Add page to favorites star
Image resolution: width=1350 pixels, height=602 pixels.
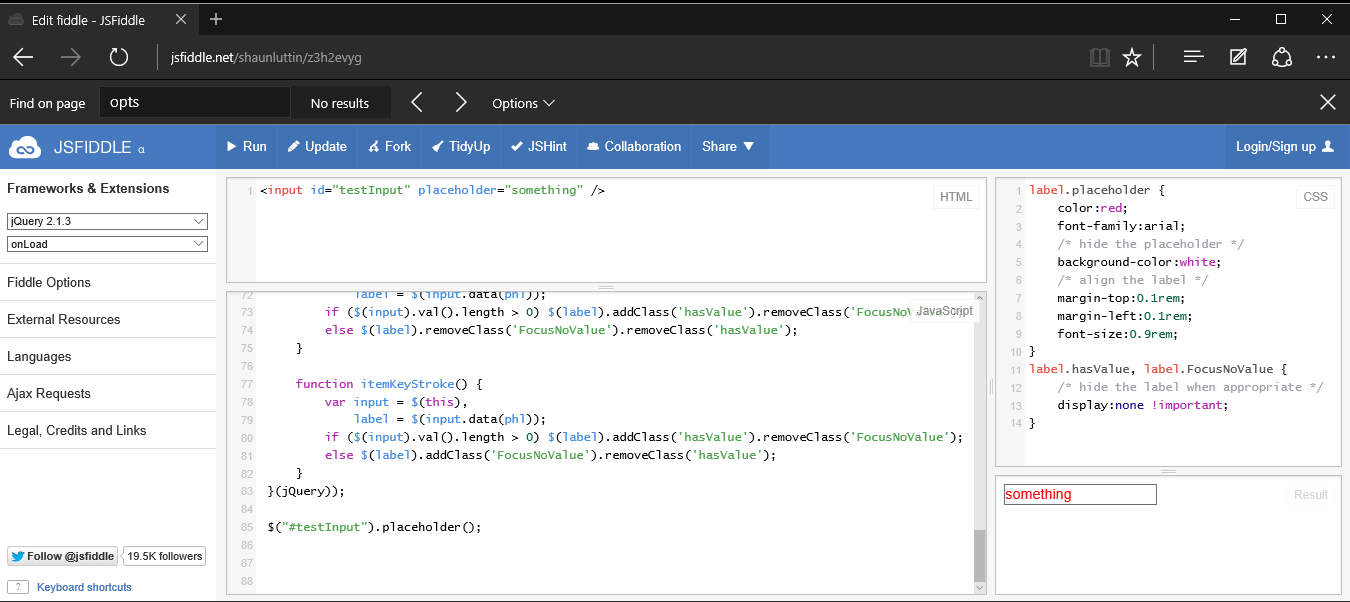coord(1131,58)
